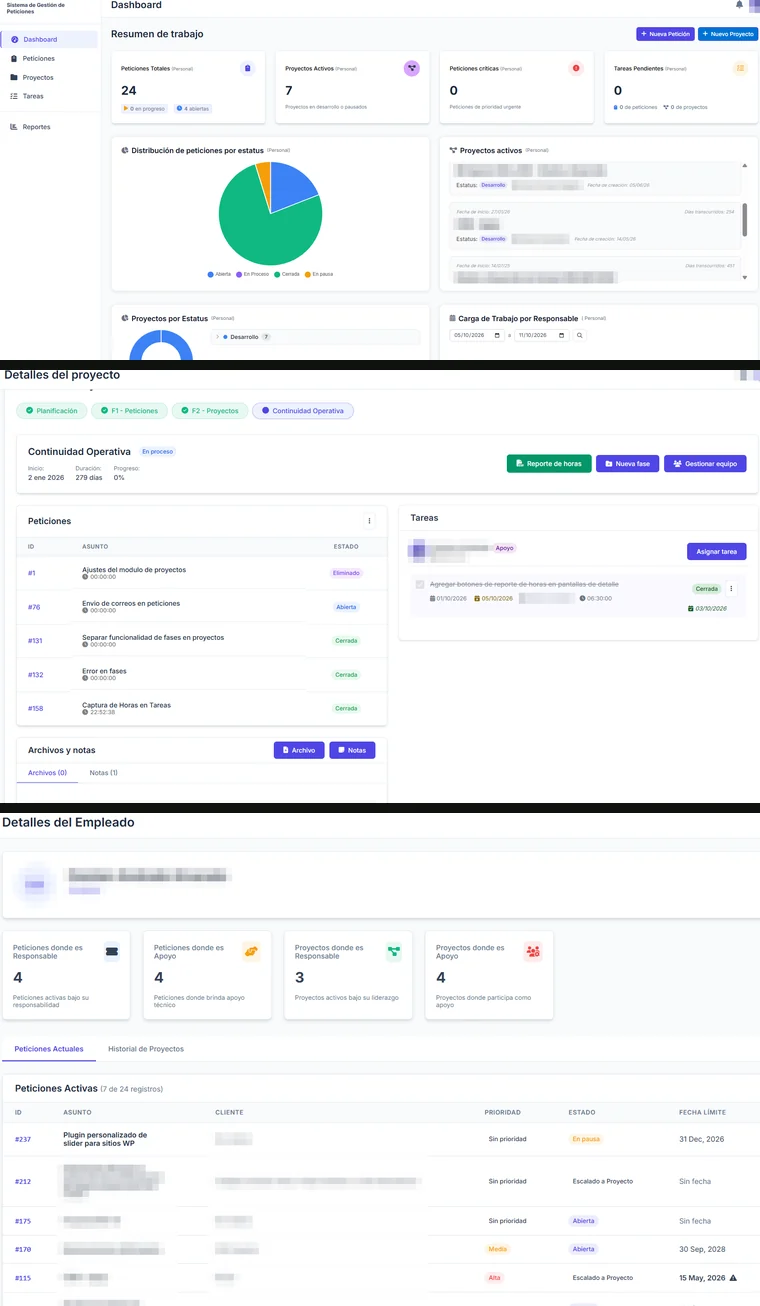The height and width of the screenshot is (1306, 760).
Task: Click the Gestionar equipo button
Action: (x=705, y=464)
